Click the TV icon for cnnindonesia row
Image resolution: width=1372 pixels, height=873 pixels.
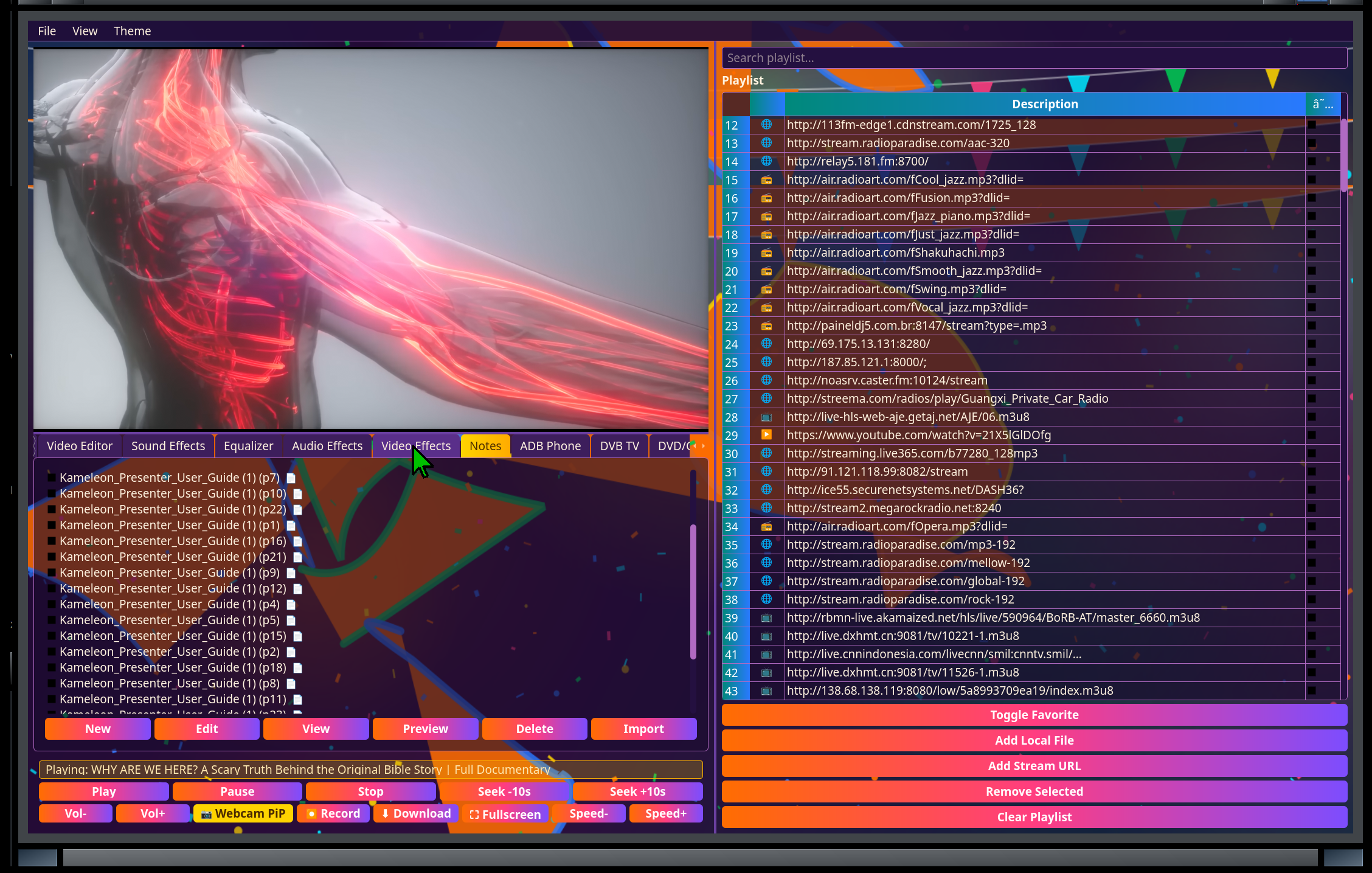[x=766, y=654]
